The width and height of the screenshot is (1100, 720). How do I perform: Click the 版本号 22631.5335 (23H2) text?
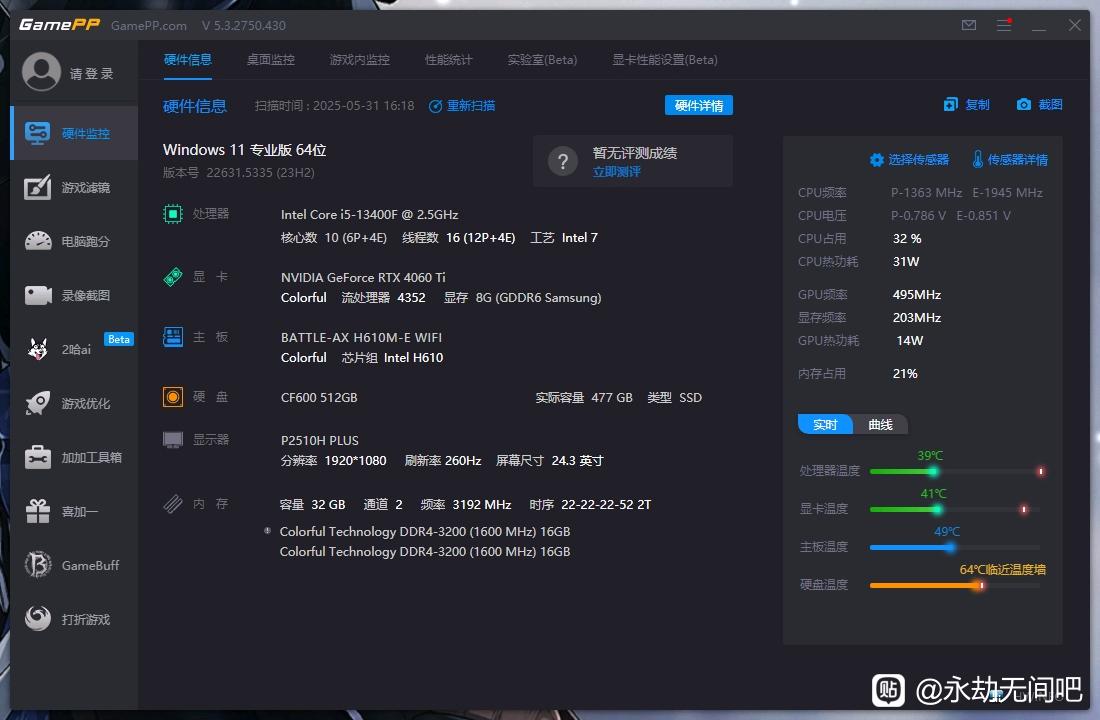click(239, 173)
